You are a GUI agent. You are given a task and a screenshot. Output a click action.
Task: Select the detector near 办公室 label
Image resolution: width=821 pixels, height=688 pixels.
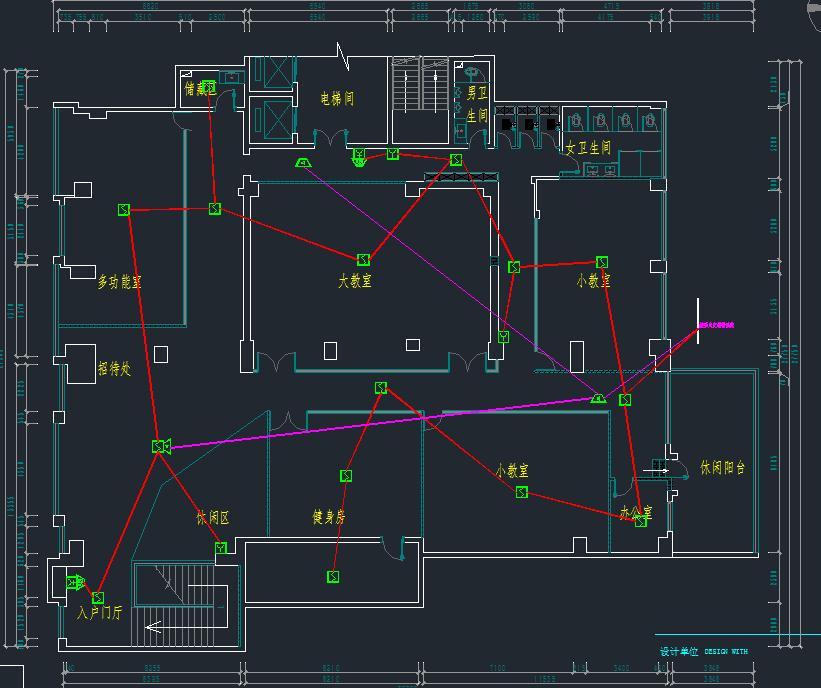[641, 521]
